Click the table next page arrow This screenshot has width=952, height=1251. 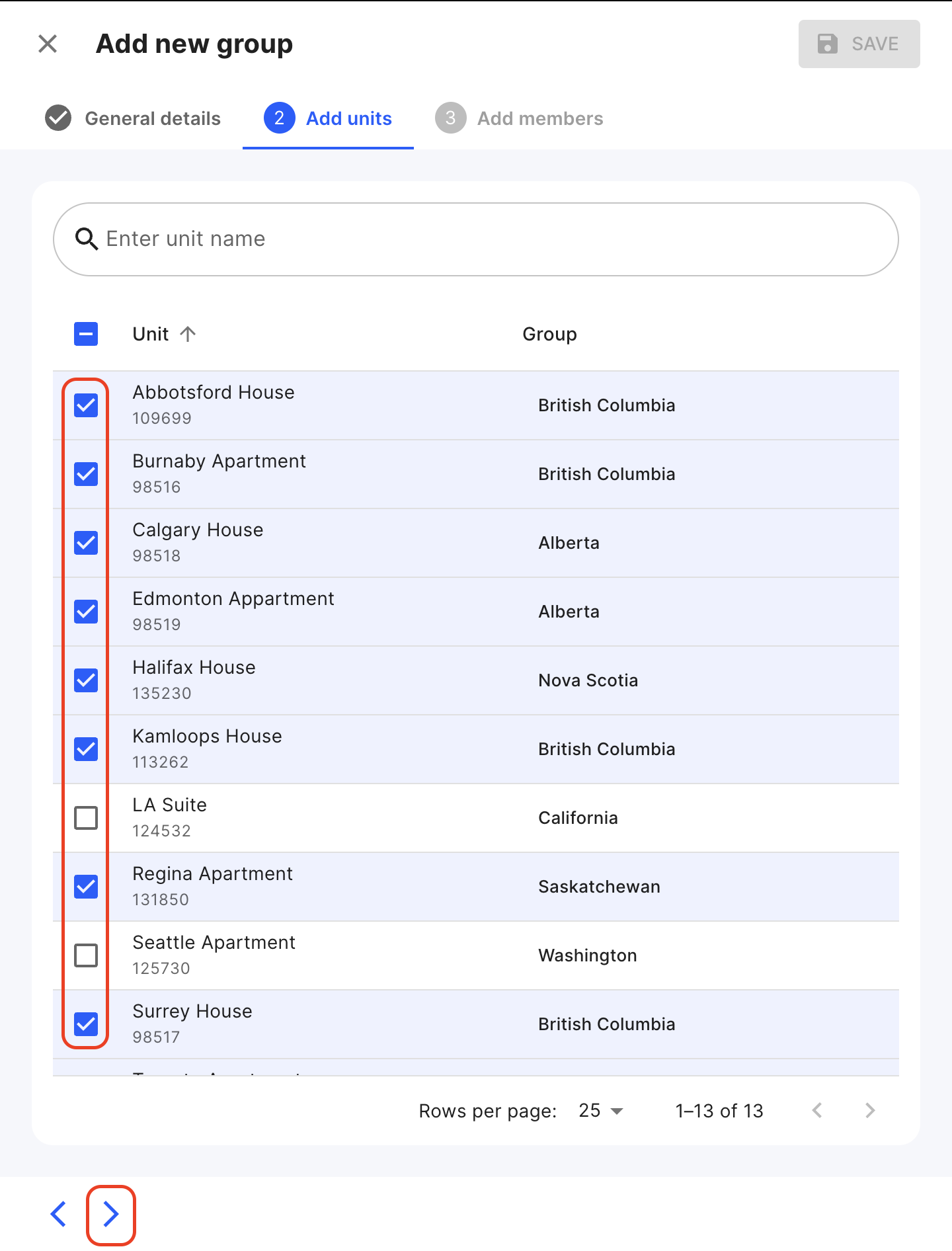870,1111
